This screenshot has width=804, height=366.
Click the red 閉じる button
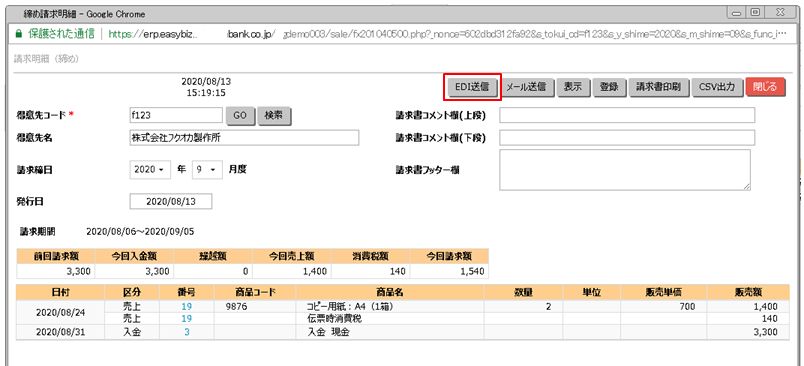pyautogui.click(x=766, y=87)
